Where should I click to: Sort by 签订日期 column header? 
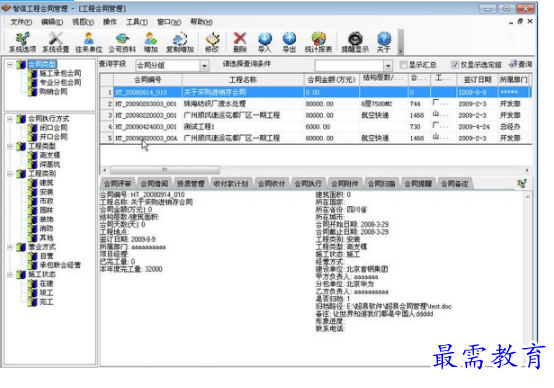point(477,80)
